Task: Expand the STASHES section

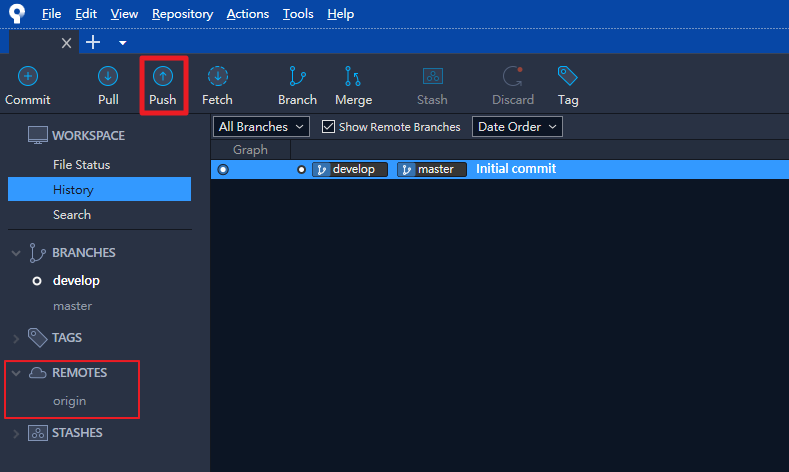Action: 16,433
